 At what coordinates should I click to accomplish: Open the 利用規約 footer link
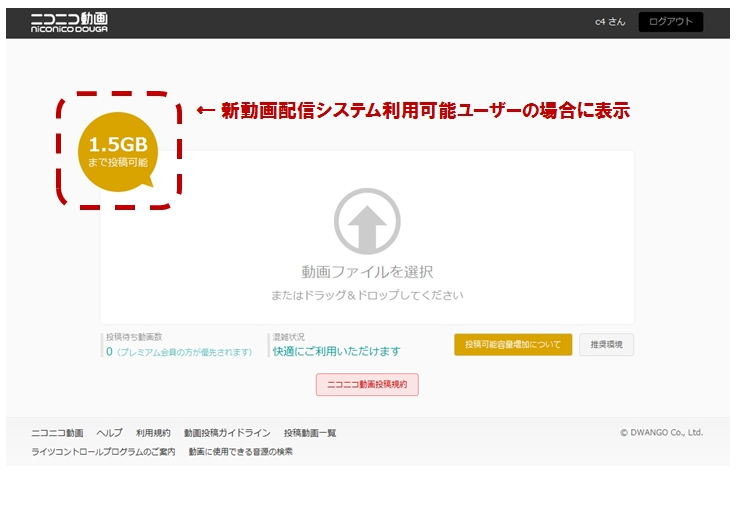pyautogui.click(x=153, y=433)
